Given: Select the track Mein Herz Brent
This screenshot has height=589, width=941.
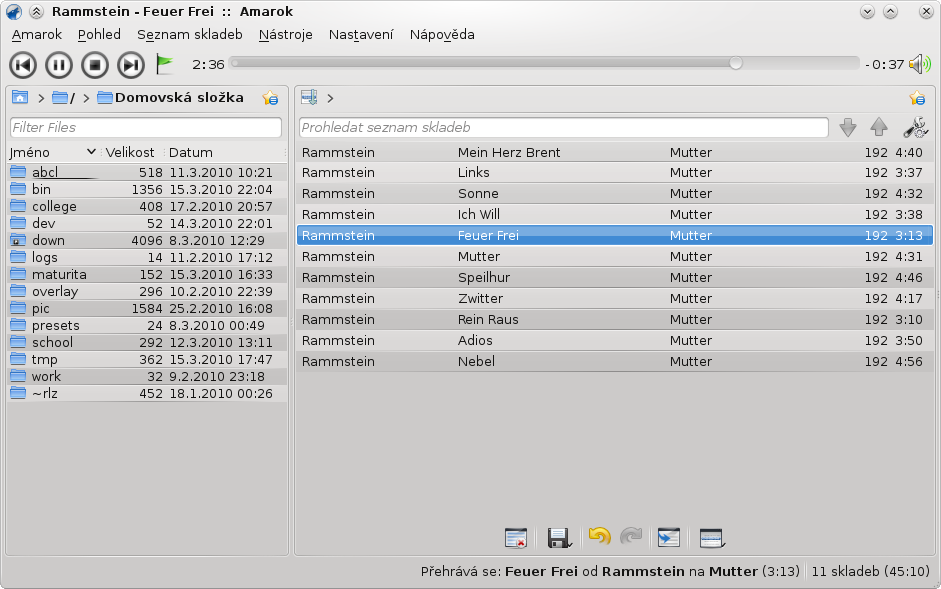Looking at the screenshot, I should click(615, 153).
